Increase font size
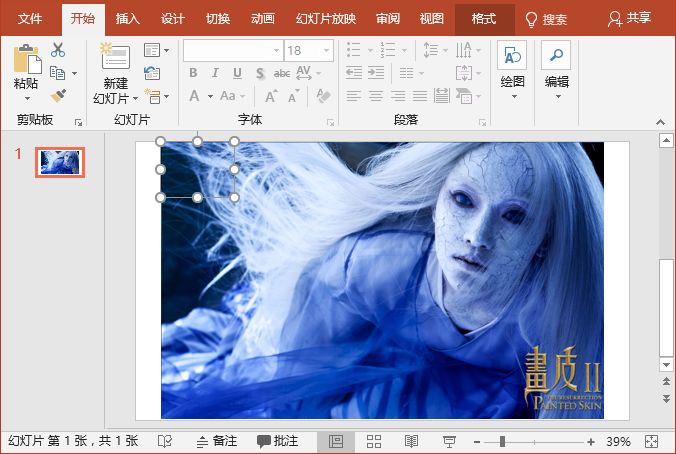Viewport: 676px width, 454px height. (271, 96)
